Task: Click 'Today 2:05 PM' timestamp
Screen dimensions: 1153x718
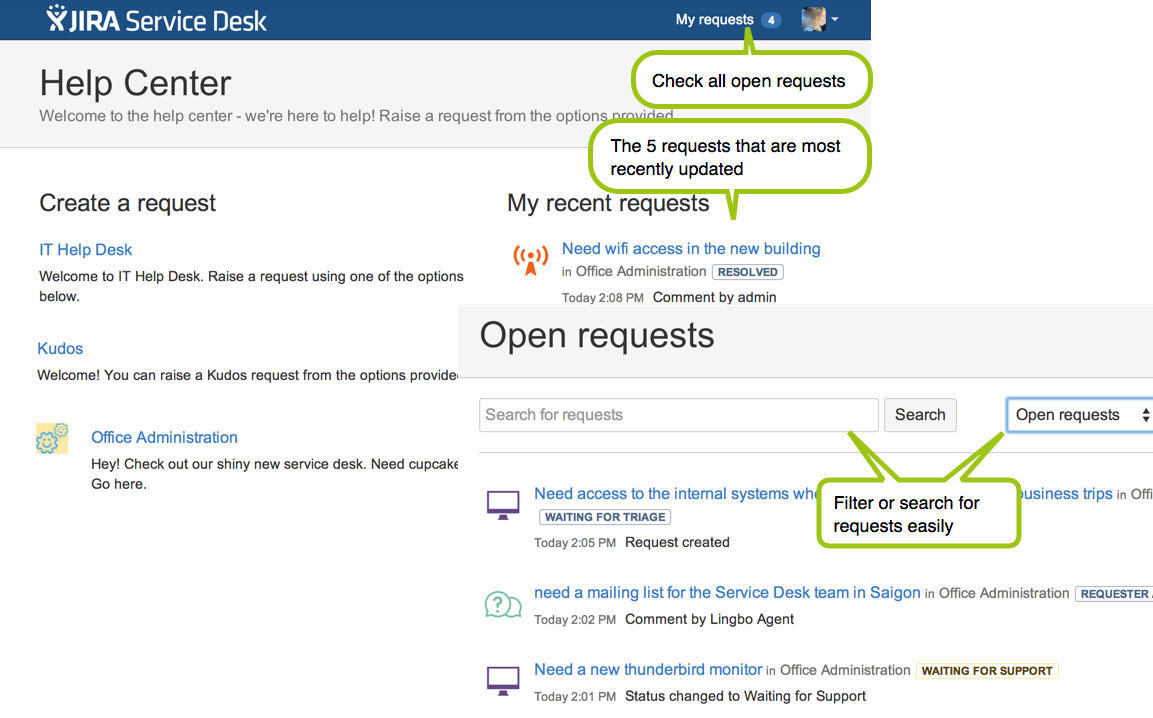Action: pyautogui.click(x=575, y=543)
